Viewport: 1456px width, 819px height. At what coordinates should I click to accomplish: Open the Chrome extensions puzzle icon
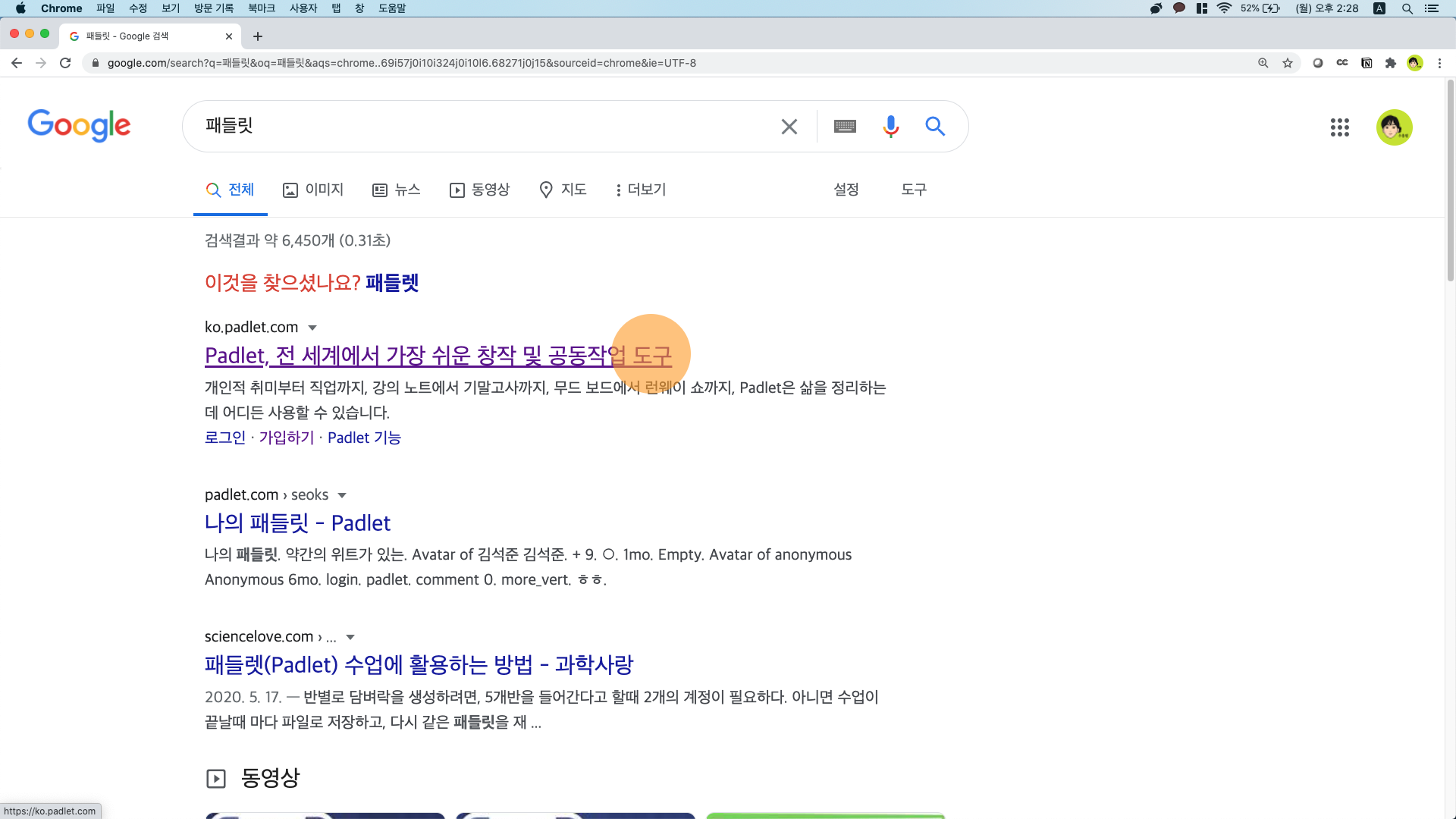pyautogui.click(x=1391, y=63)
